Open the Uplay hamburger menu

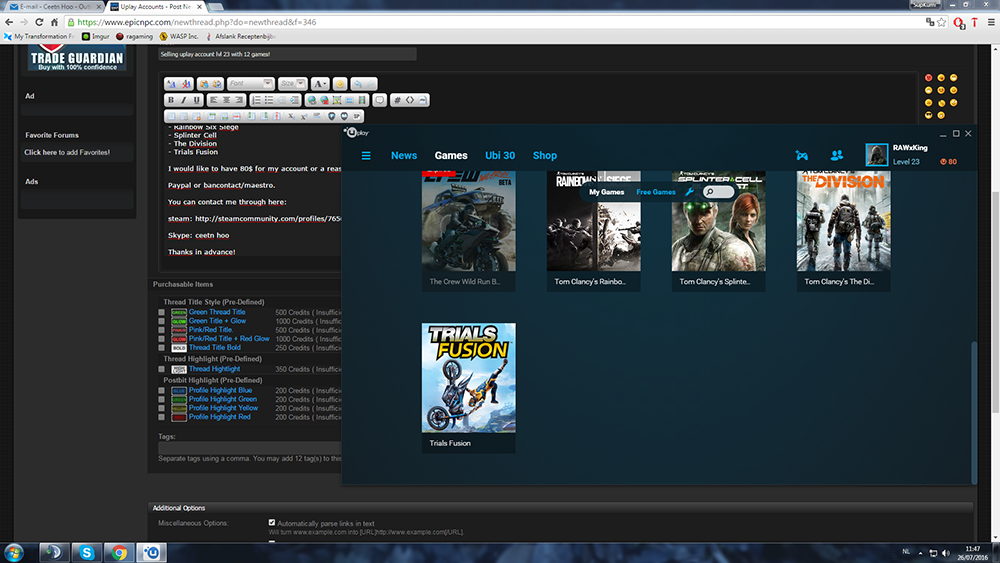pos(366,156)
